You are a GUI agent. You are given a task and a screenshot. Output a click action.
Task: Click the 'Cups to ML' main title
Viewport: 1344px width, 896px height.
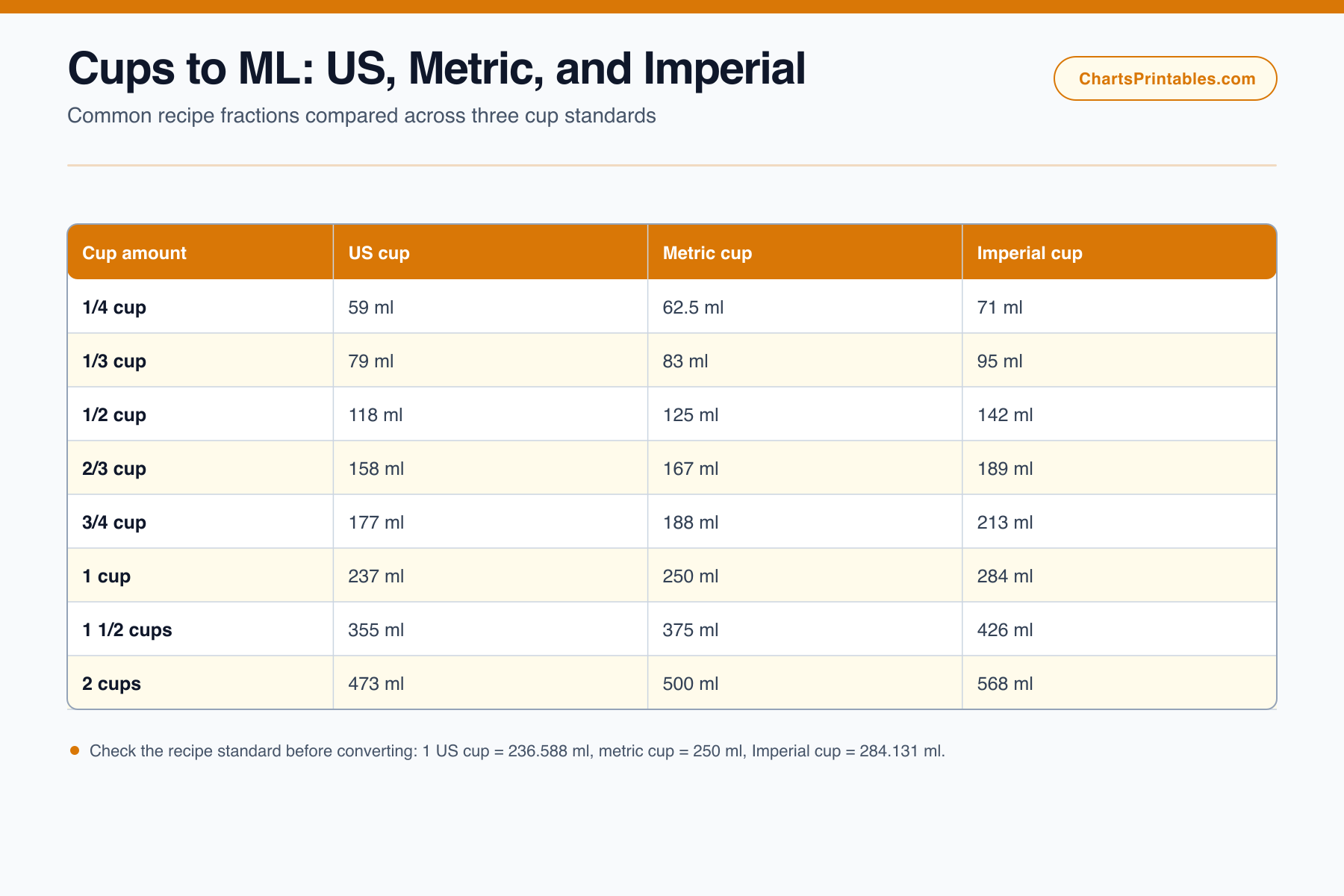click(x=437, y=69)
